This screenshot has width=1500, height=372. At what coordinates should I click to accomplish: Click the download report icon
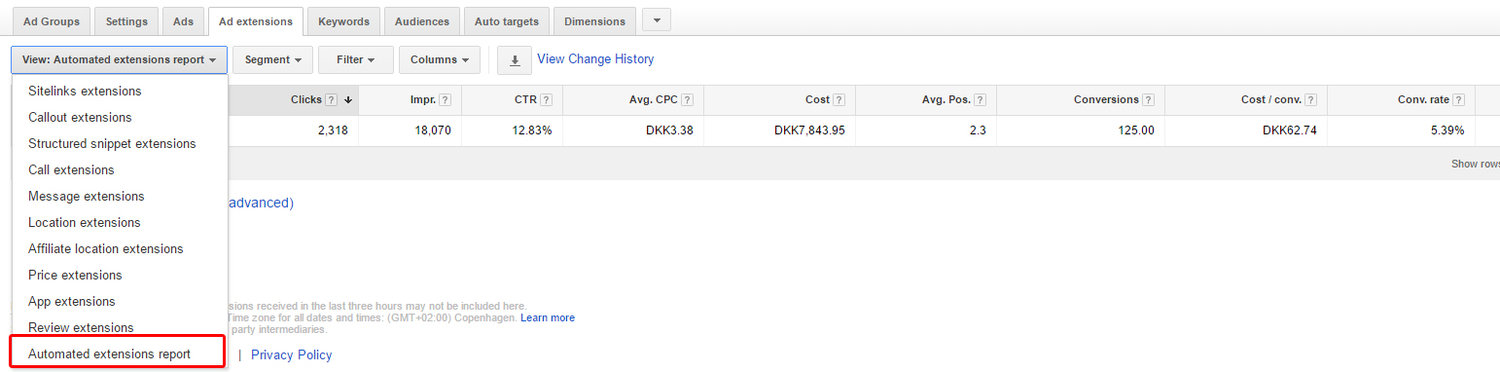pyautogui.click(x=514, y=60)
